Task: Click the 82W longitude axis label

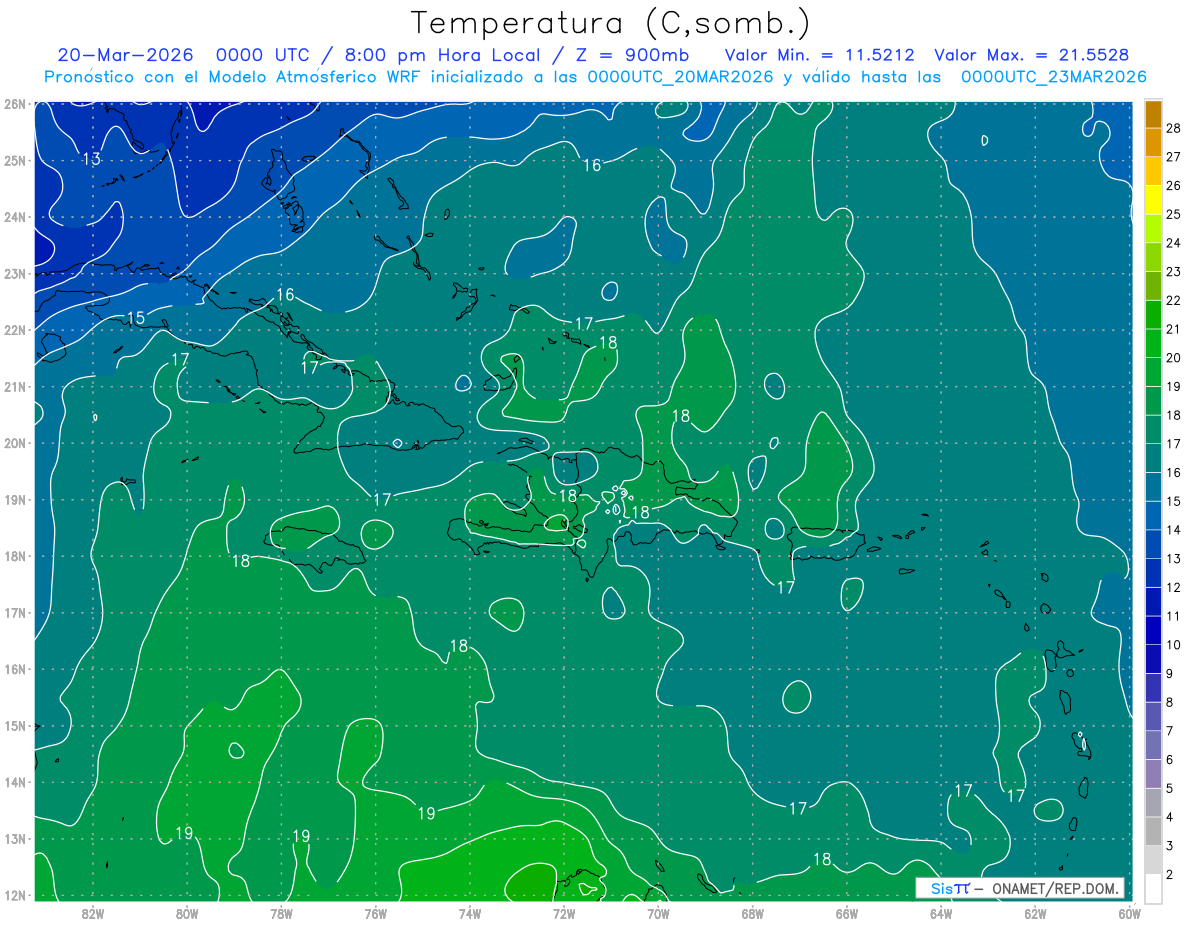Action: tap(93, 912)
